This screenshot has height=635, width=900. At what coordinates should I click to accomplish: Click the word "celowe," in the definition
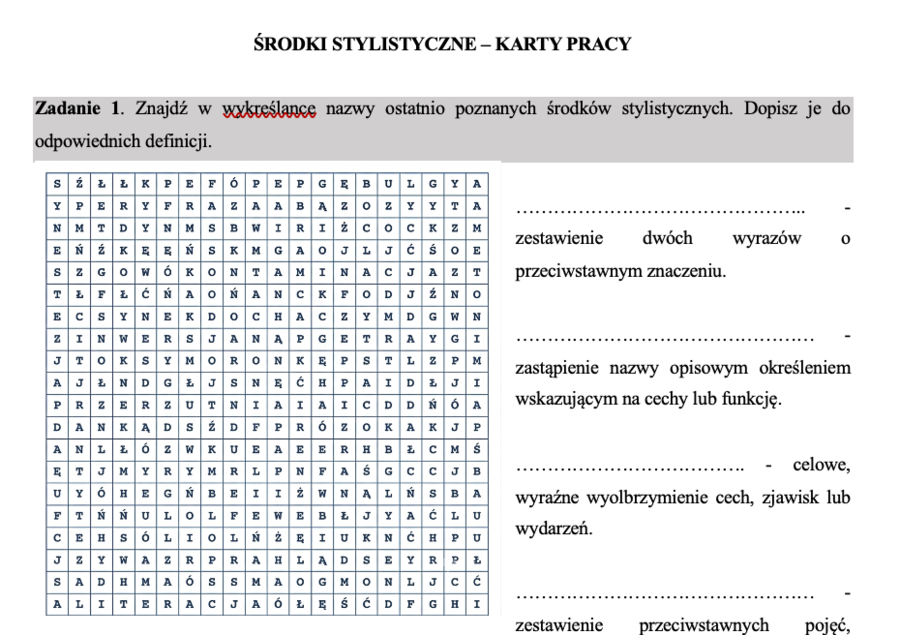coord(821,464)
